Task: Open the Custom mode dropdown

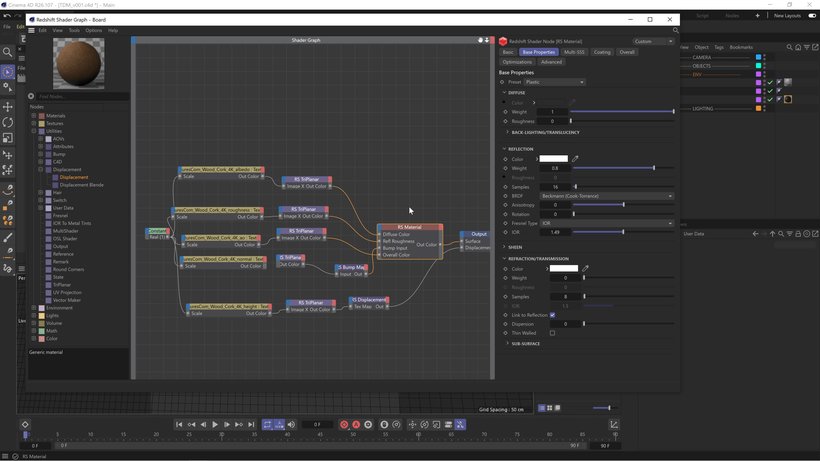Action: point(653,41)
